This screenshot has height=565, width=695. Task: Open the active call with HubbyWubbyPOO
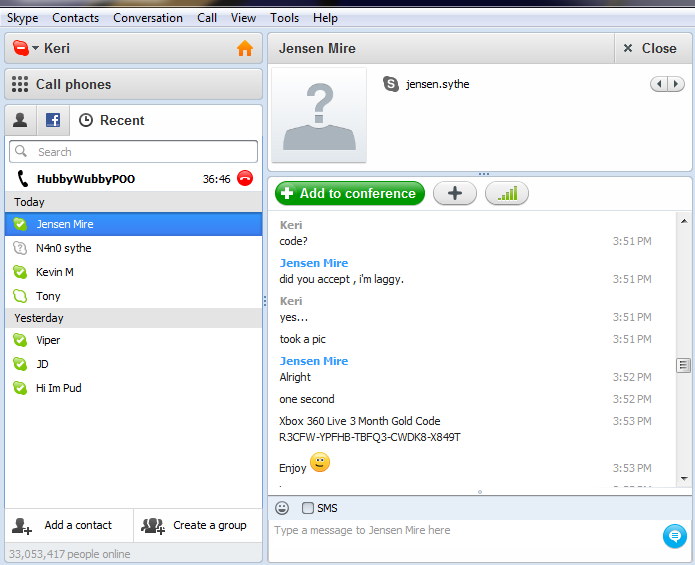coord(133,179)
